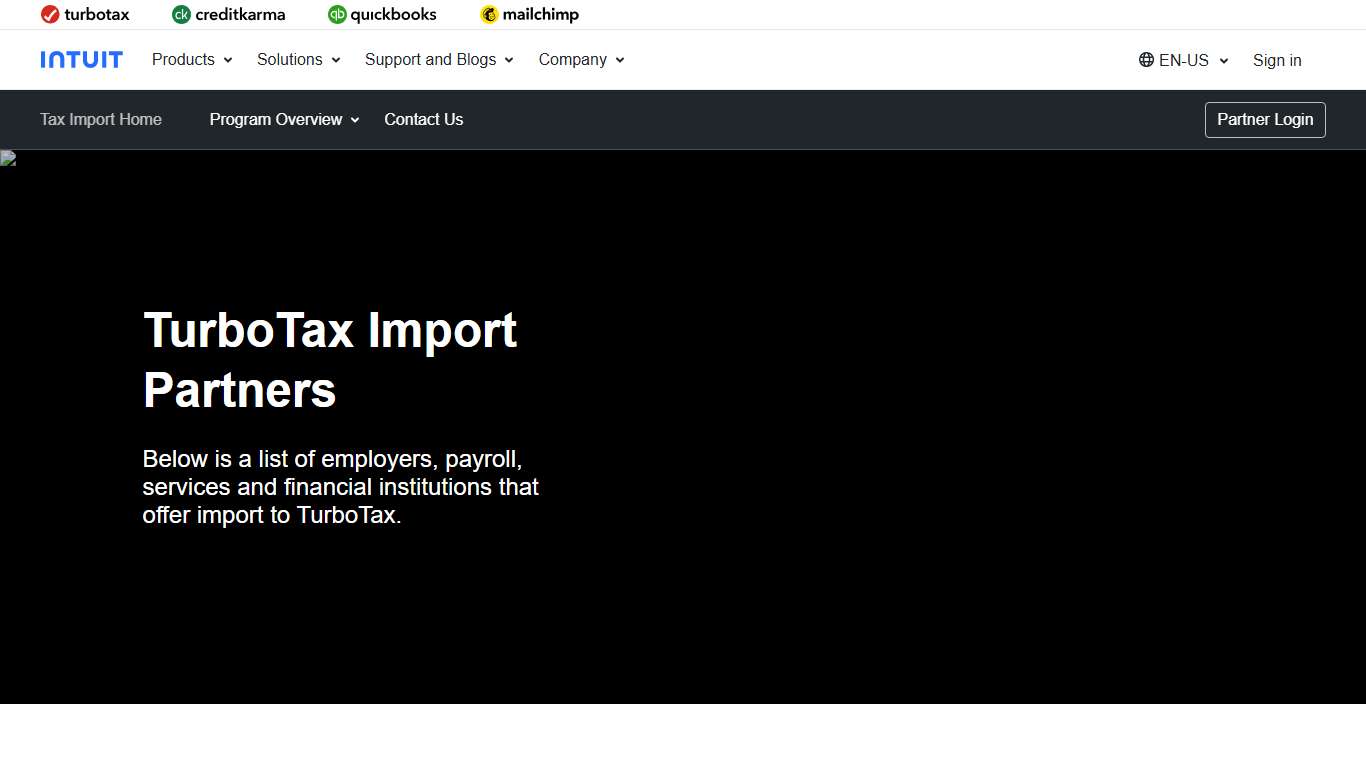Open the Contact Us page

pos(423,119)
